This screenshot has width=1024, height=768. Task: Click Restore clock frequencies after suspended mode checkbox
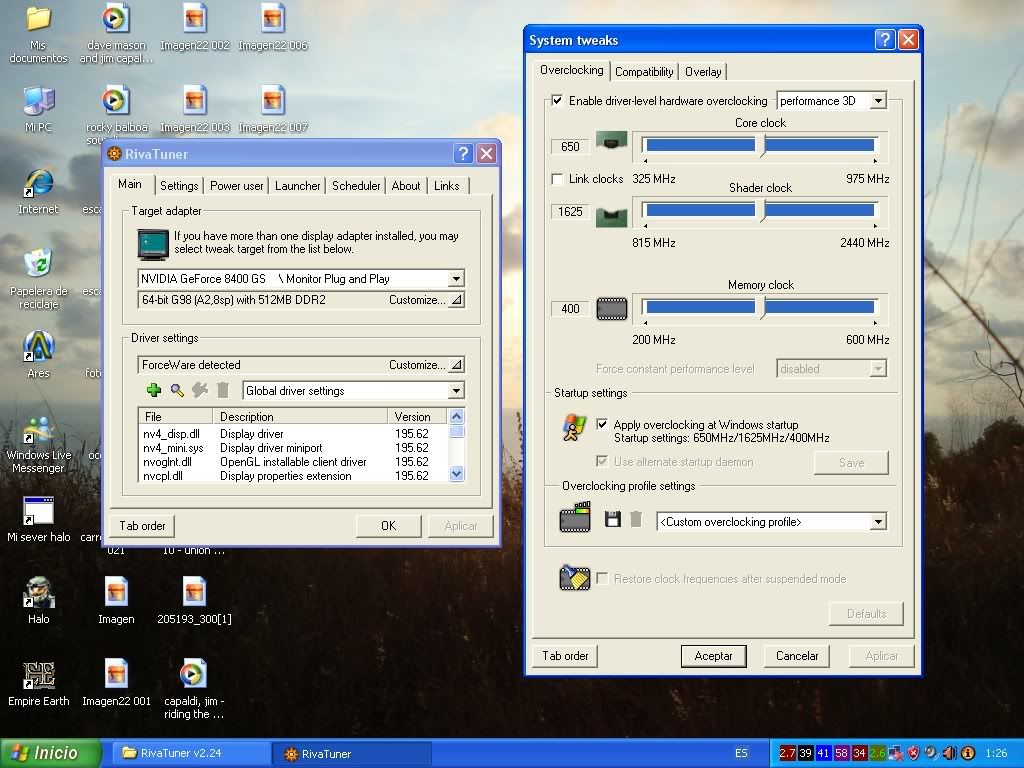pyautogui.click(x=602, y=579)
